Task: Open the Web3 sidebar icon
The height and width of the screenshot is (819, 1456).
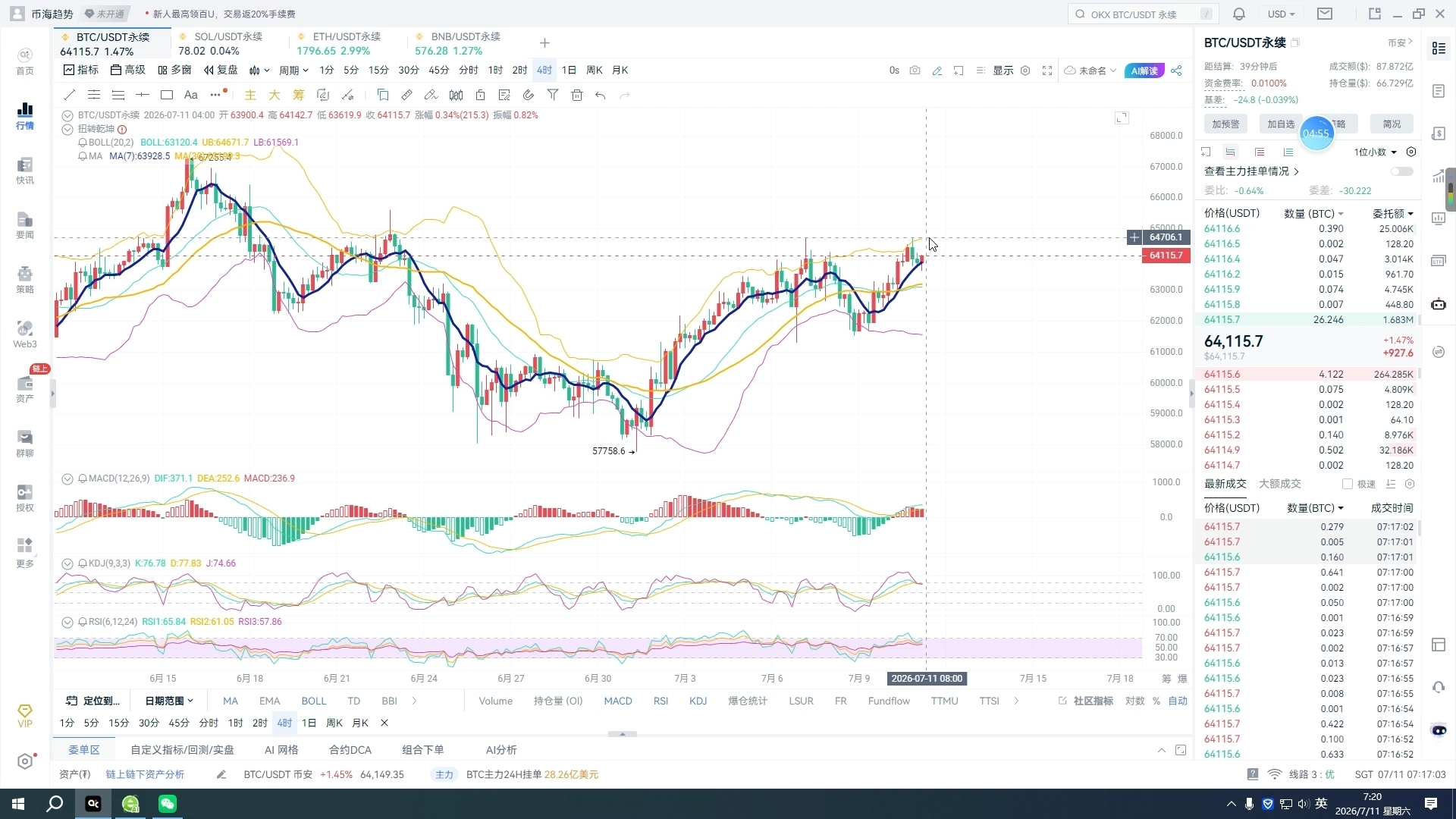Action: 25,334
